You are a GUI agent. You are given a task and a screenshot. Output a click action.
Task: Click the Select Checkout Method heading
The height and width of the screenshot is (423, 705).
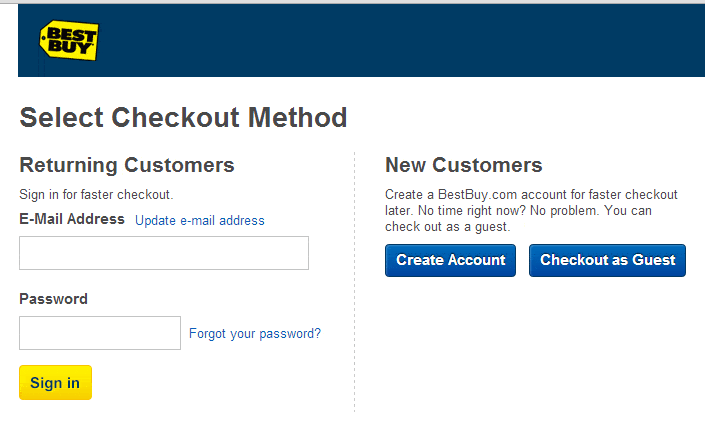click(x=183, y=118)
